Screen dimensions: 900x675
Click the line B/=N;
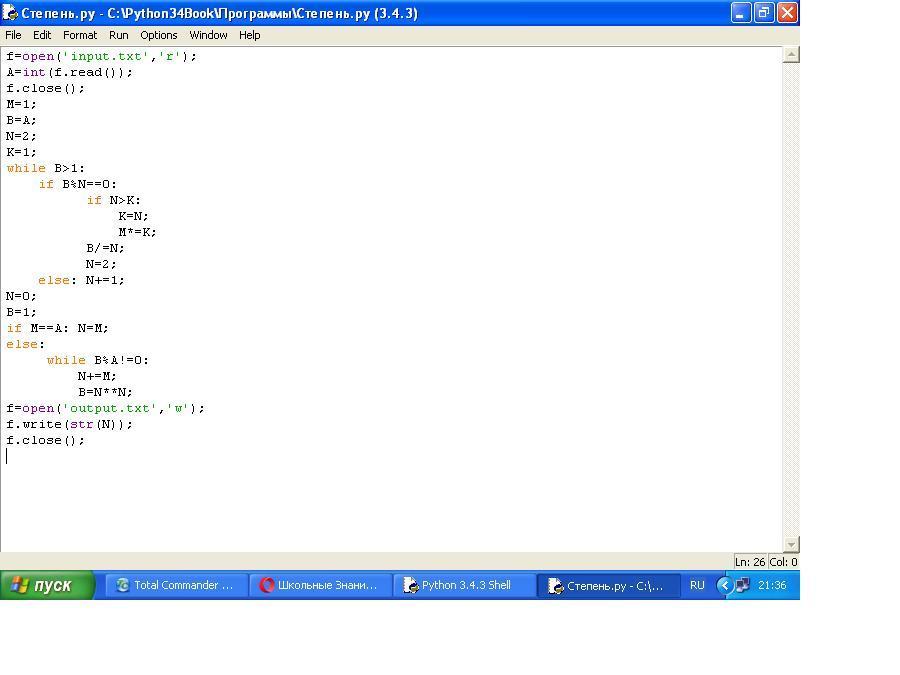[x=105, y=249]
